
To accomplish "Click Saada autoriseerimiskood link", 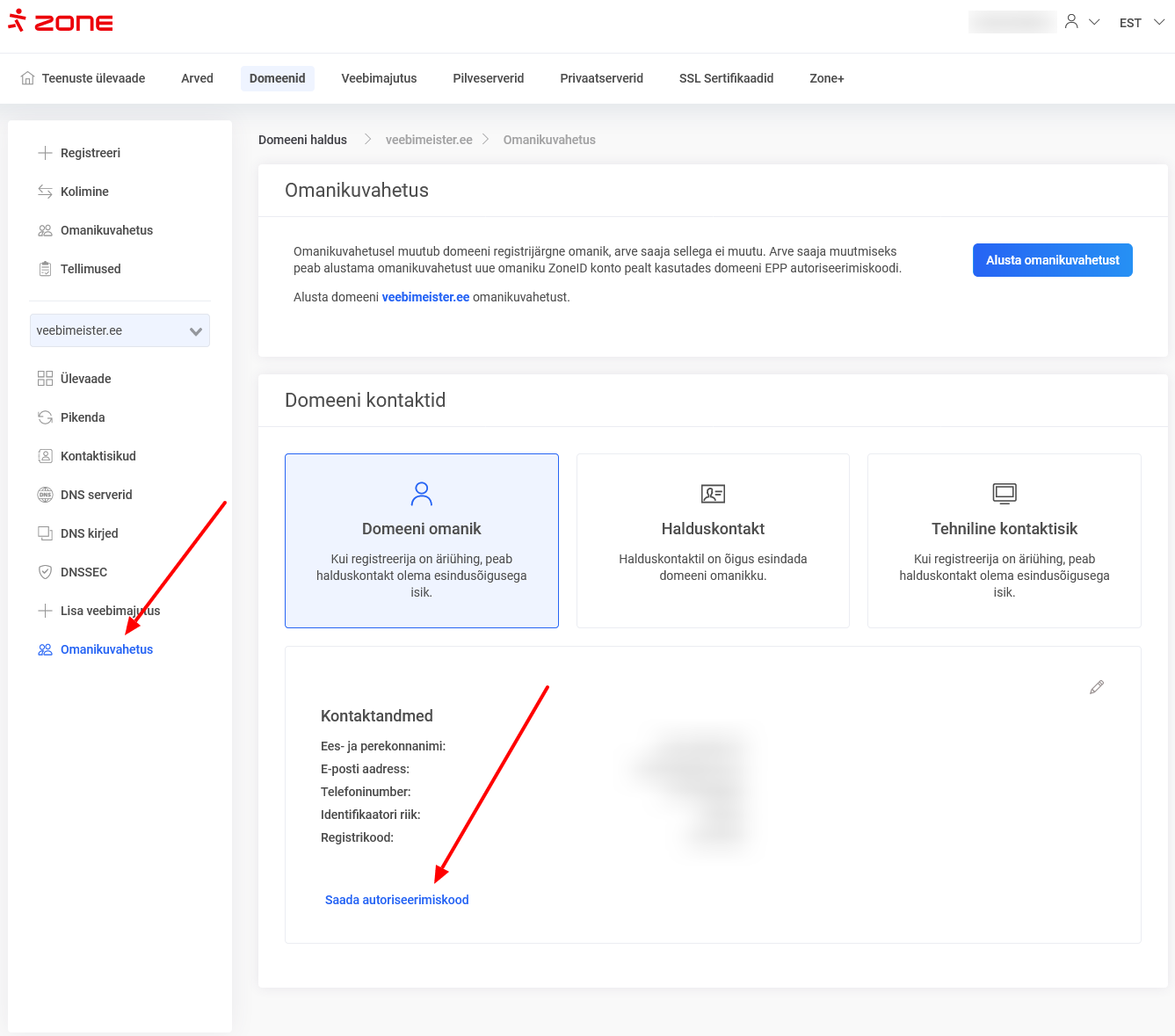I will [396, 900].
